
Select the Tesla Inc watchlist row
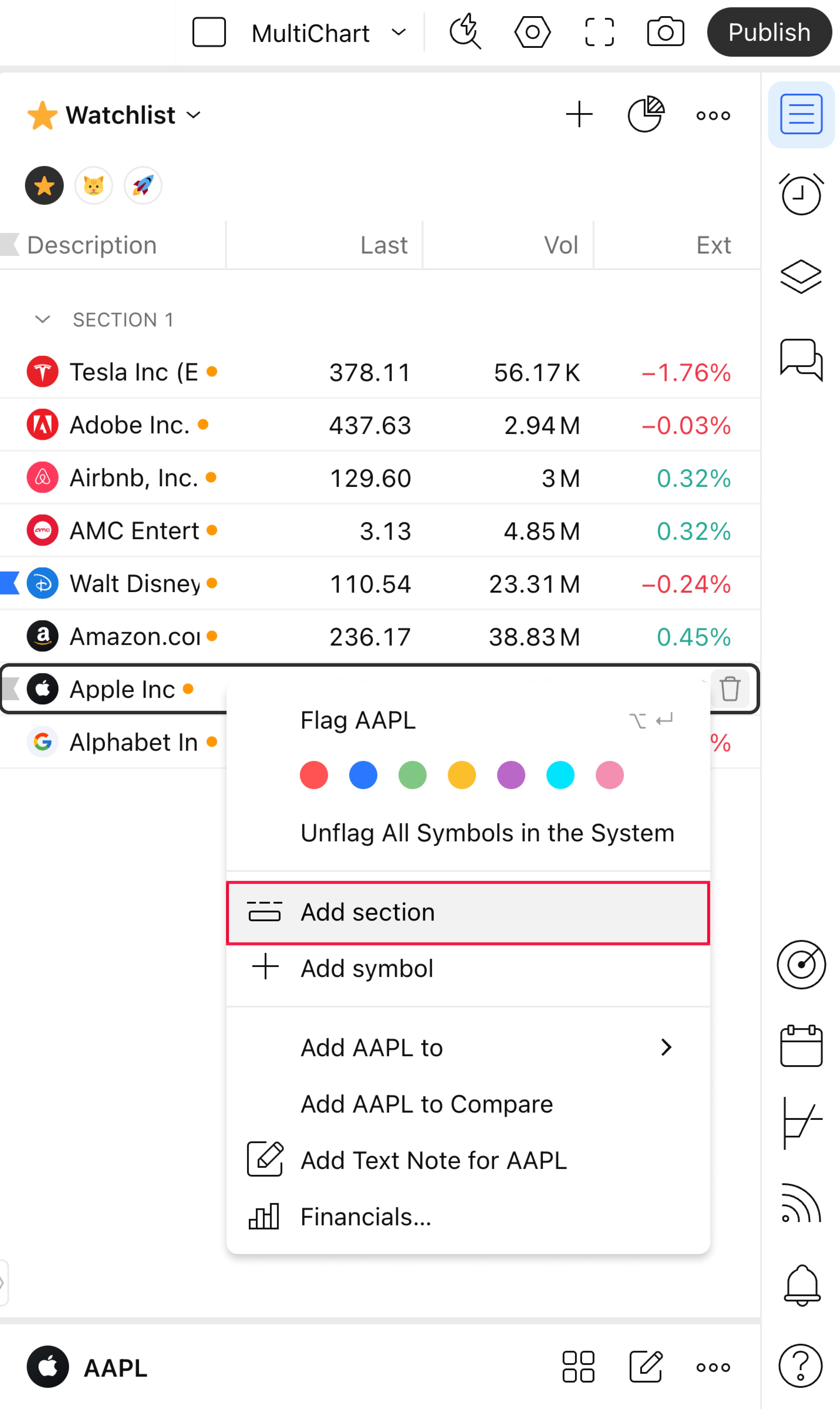(379, 373)
